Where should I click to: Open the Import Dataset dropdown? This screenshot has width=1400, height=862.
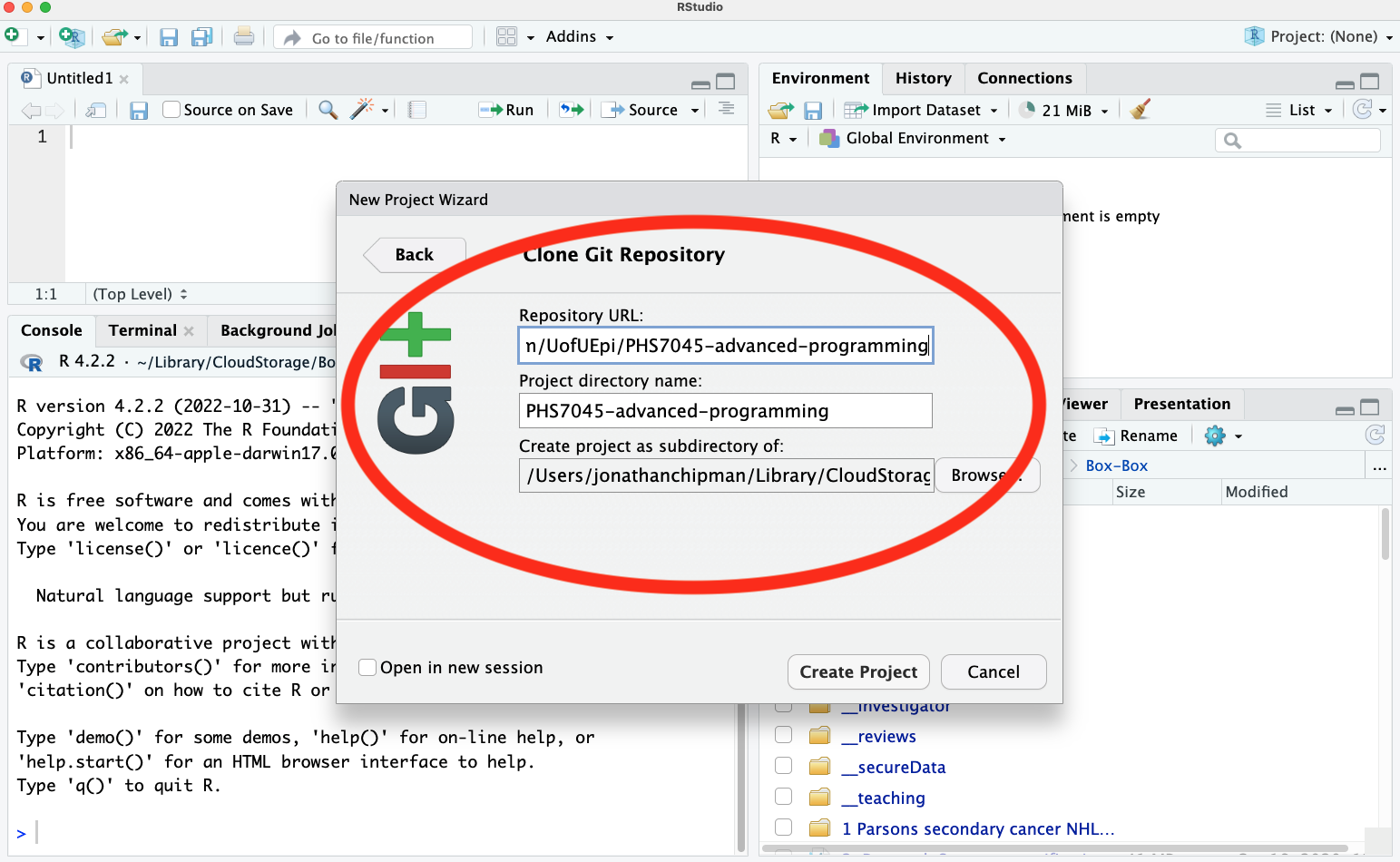921,110
